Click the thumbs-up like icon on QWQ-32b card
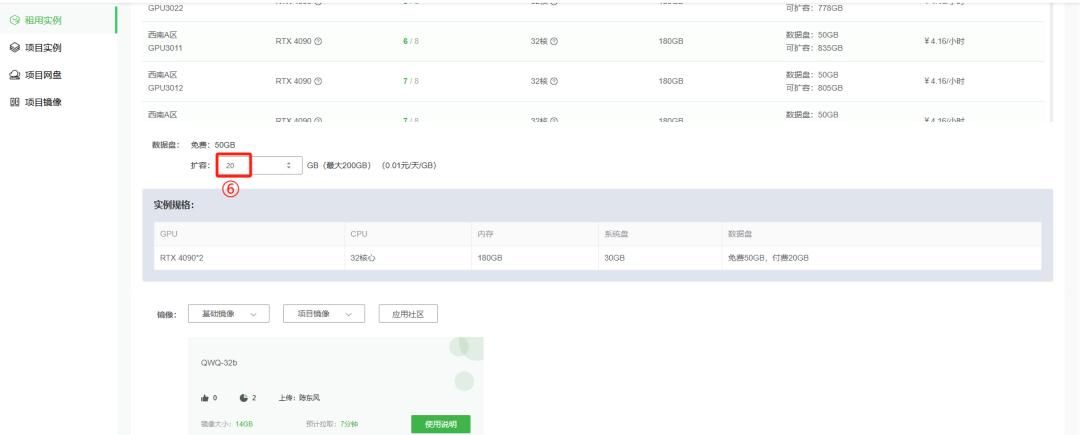 205,398
